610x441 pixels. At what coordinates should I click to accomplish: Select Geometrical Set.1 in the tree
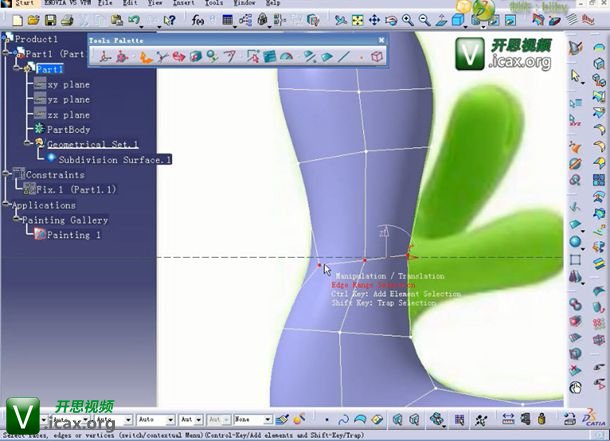93,144
